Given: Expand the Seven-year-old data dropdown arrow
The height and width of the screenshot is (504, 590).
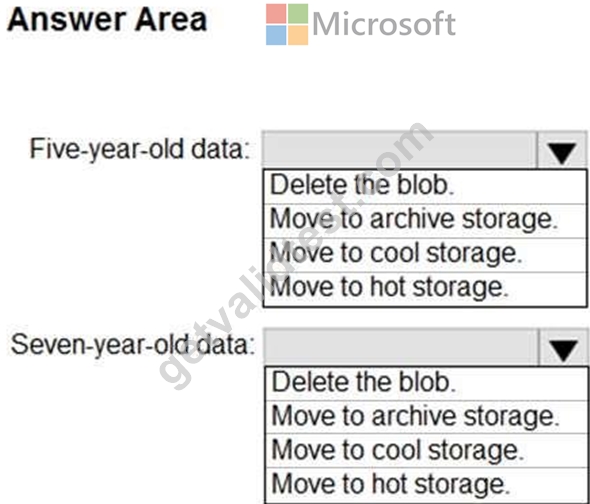Looking at the screenshot, I should [563, 347].
